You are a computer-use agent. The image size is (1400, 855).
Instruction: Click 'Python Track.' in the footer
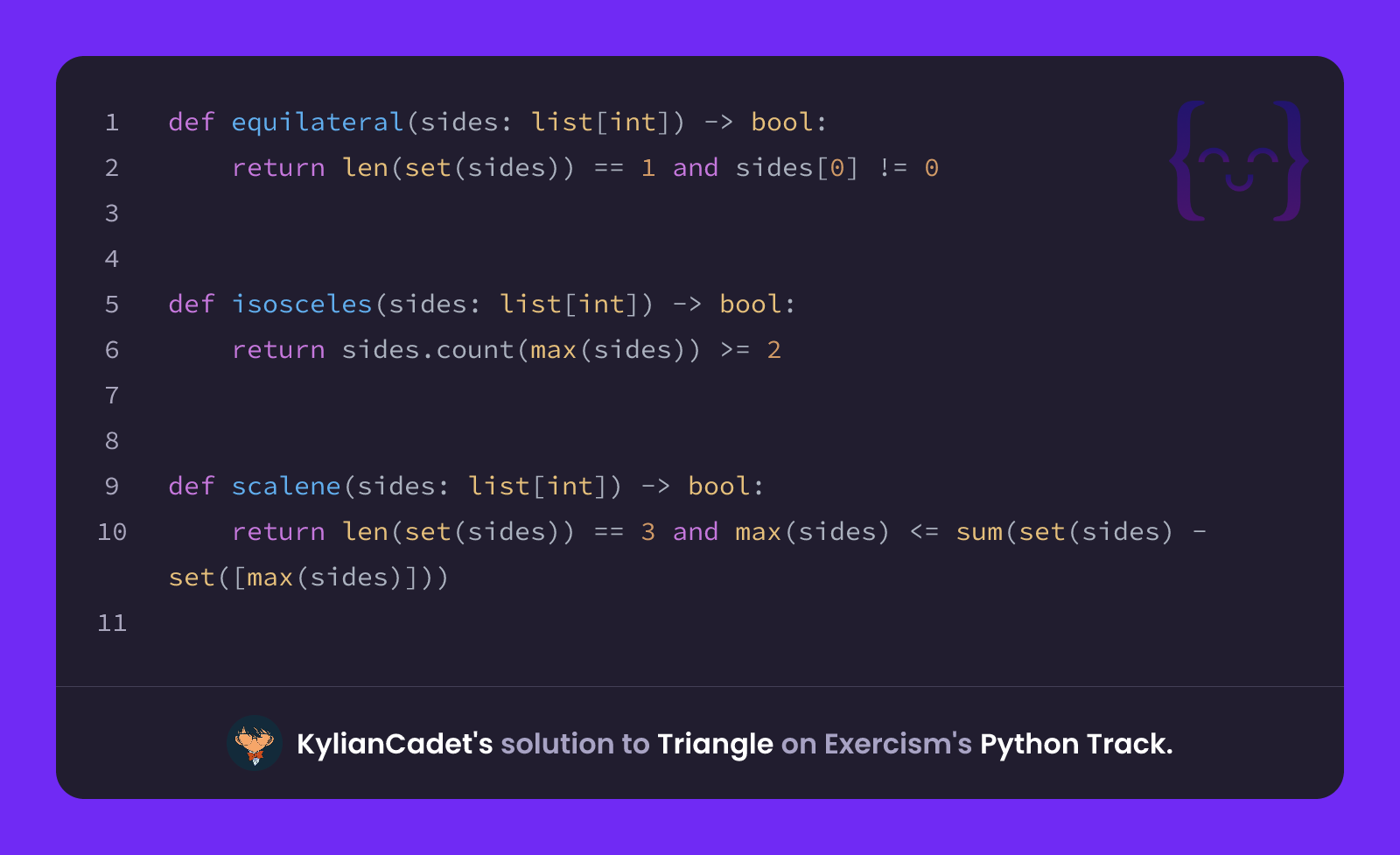coord(1076,744)
